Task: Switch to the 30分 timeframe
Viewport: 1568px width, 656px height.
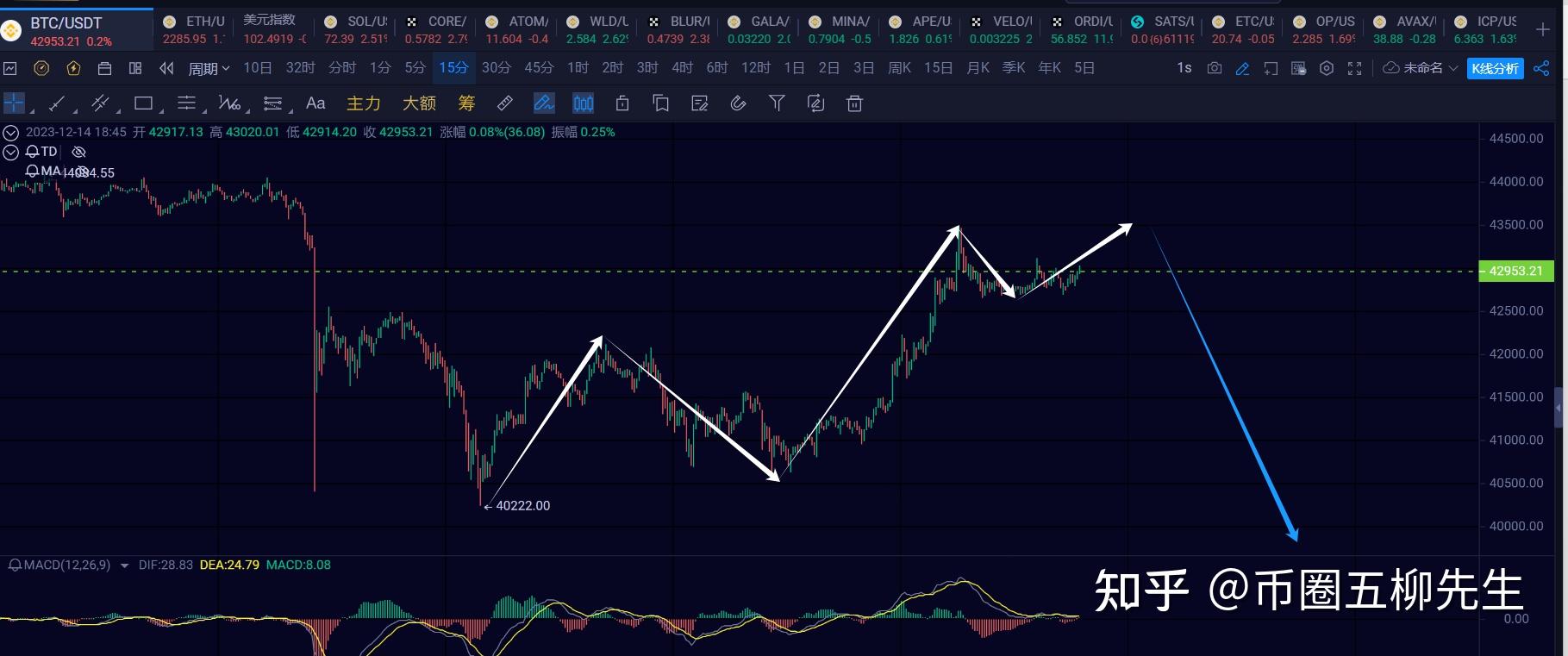Action: [496, 67]
